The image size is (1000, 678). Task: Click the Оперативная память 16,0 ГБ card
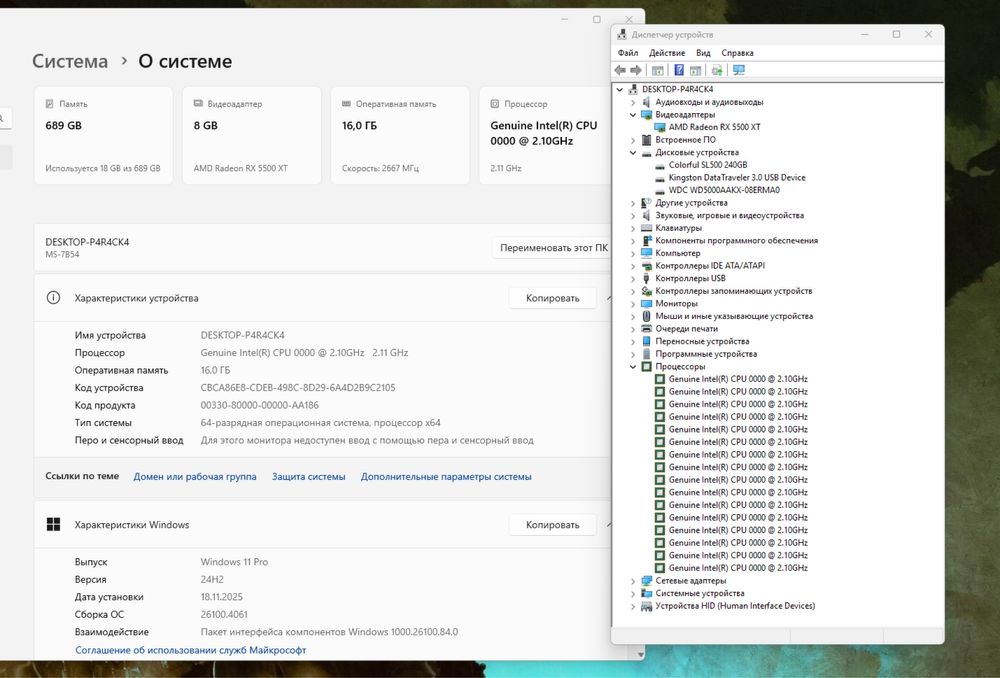(400, 136)
